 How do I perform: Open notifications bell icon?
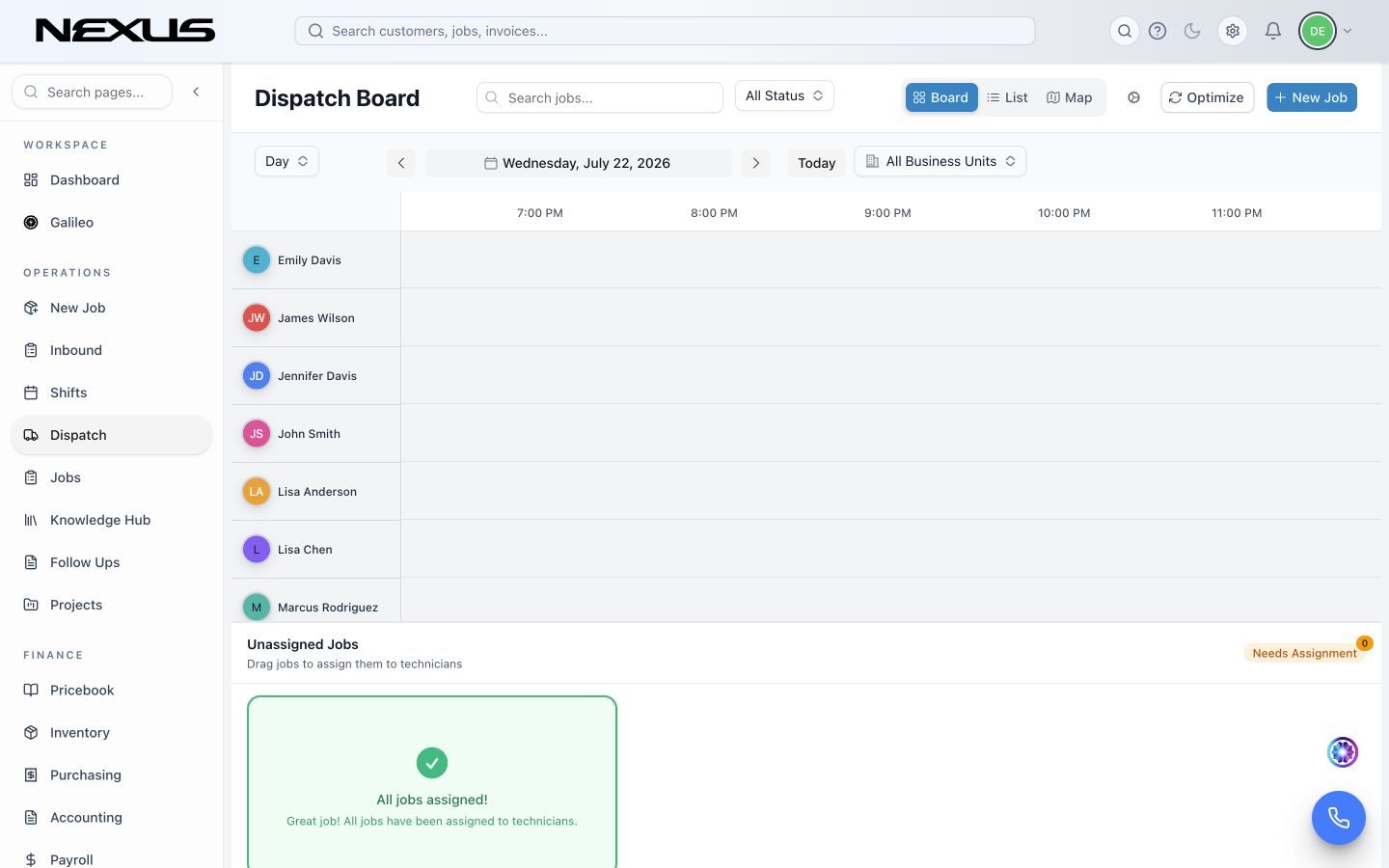point(1273,31)
